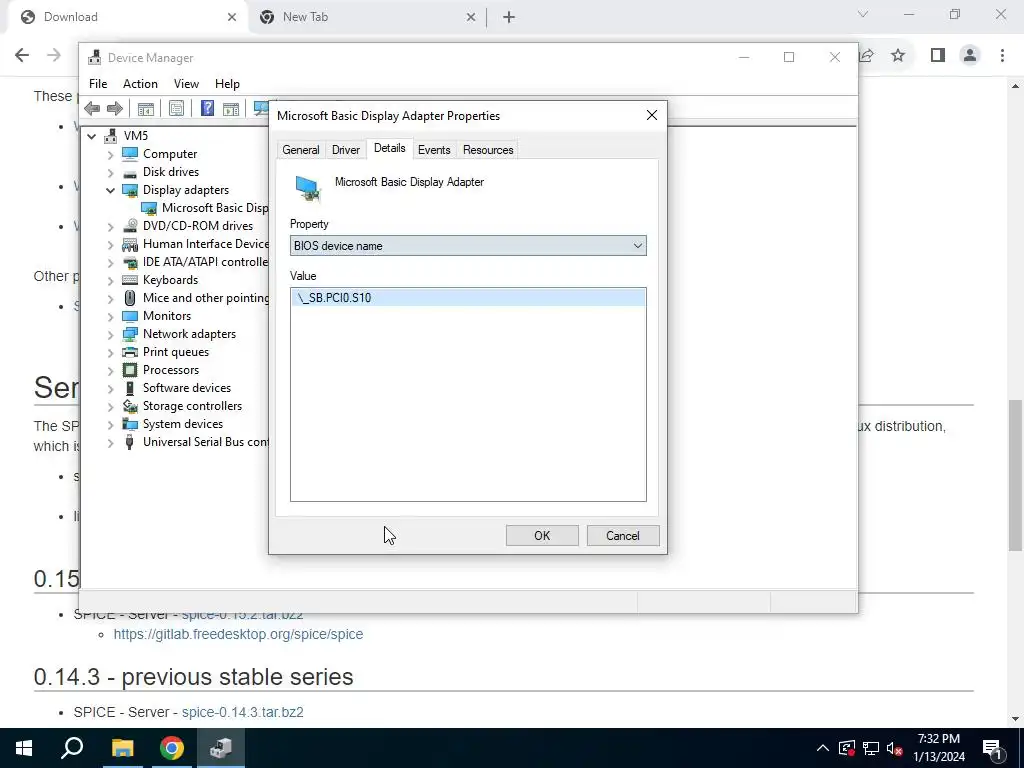Screen dimensions: 1024x768
Task: Click the Forward arrow in Device Manager toolbar
Action: point(114,108)
